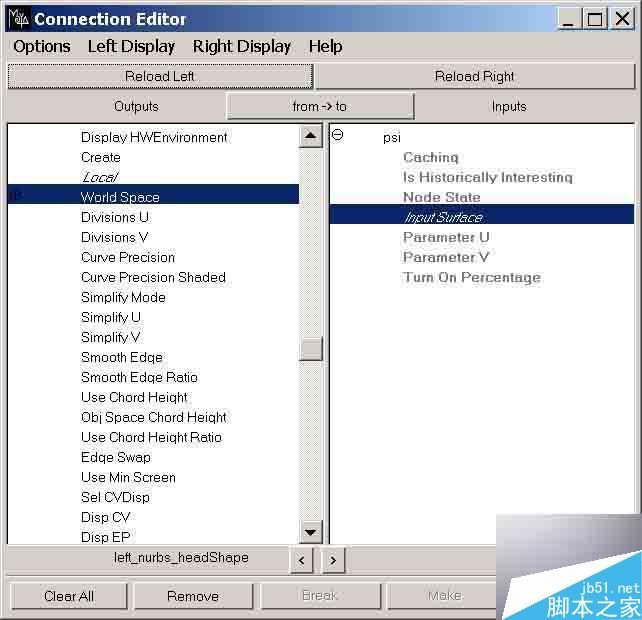The height and width of the screenshot is (620, 642).
Task: Close the Connection Editor window
Action: pos(622,19)
